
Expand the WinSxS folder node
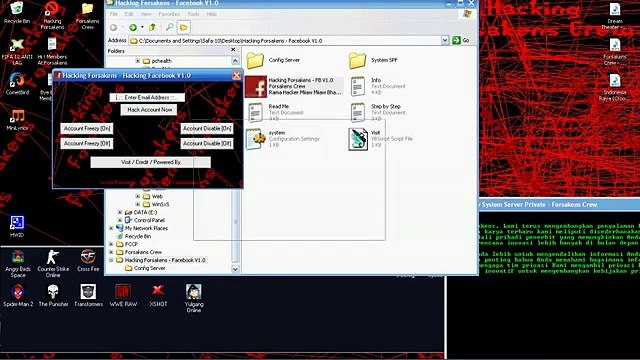138,204
